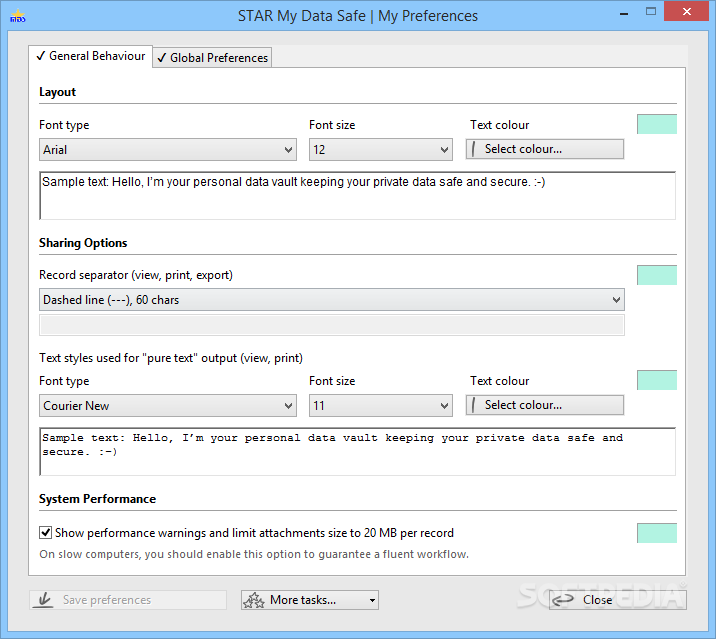This screenshot has width=716, height=639.
Task: Click the green swatch beside Layout Text colour
Action: (x=657, y=124)
